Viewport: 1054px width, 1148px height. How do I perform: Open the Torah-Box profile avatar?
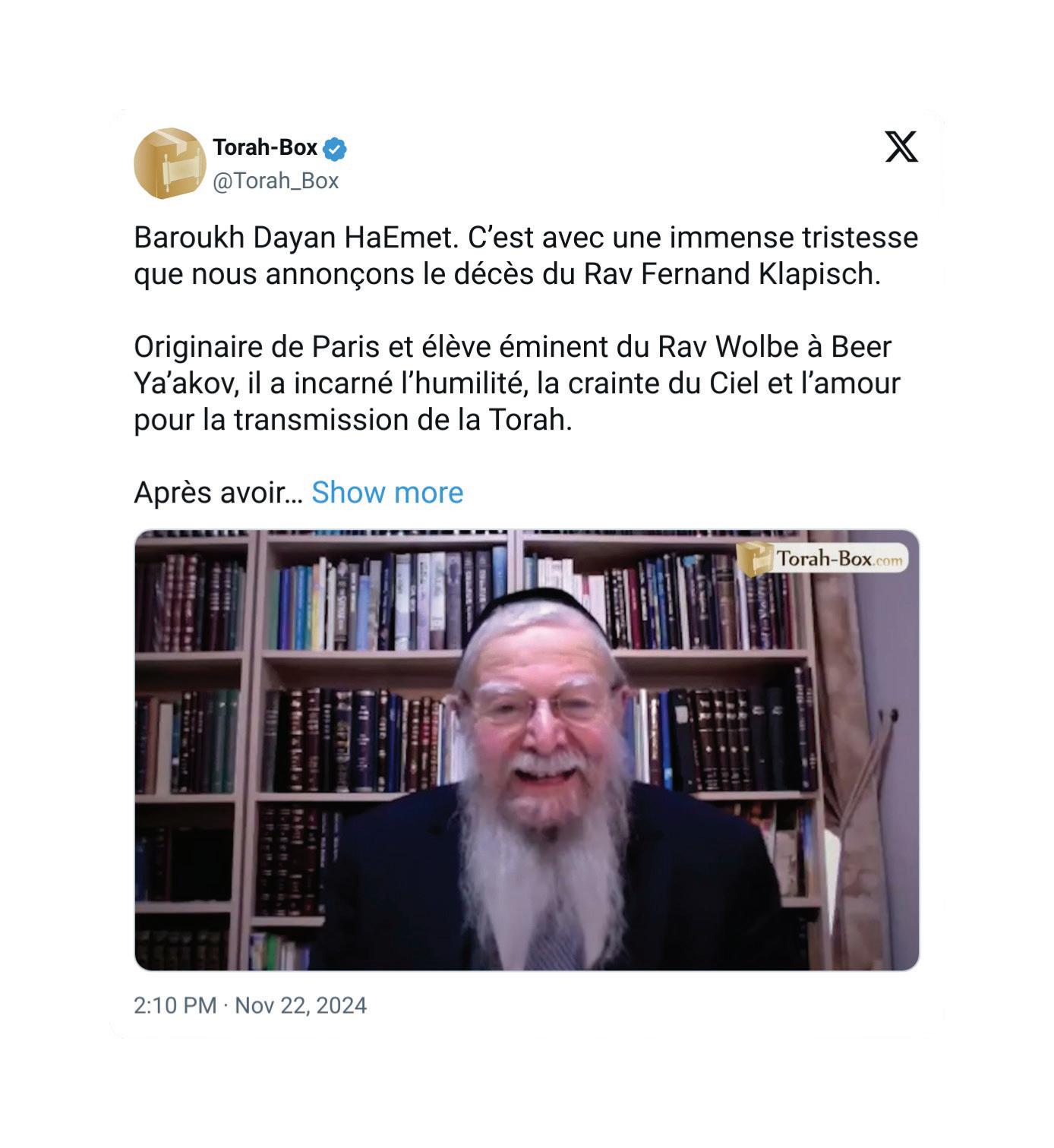[x=169, y=163]
